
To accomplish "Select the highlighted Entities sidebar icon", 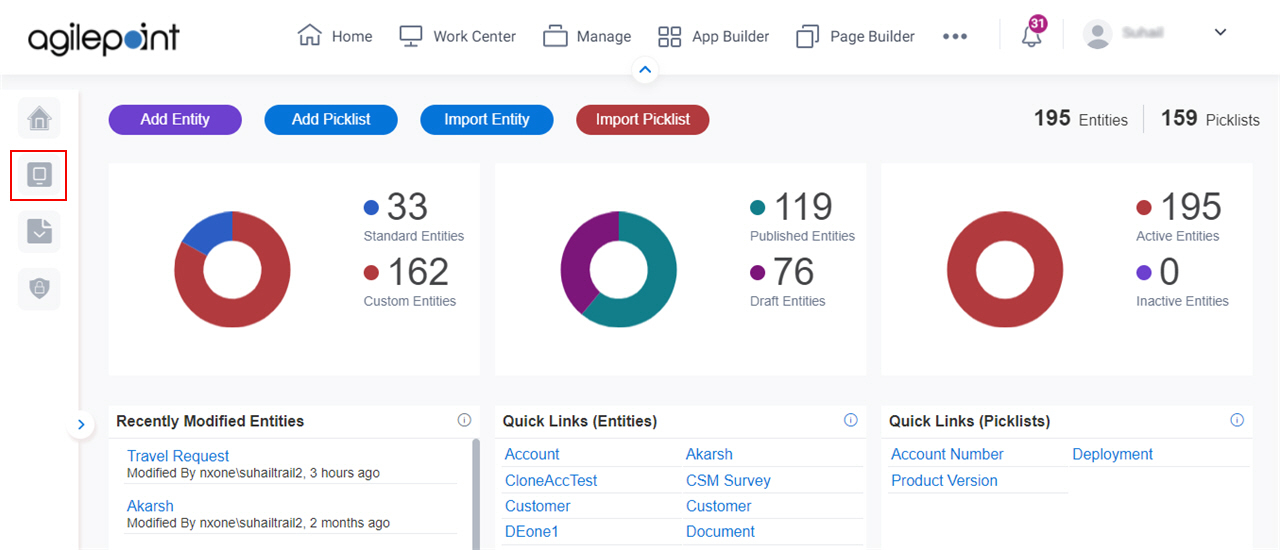I will [x=39, y=175].
